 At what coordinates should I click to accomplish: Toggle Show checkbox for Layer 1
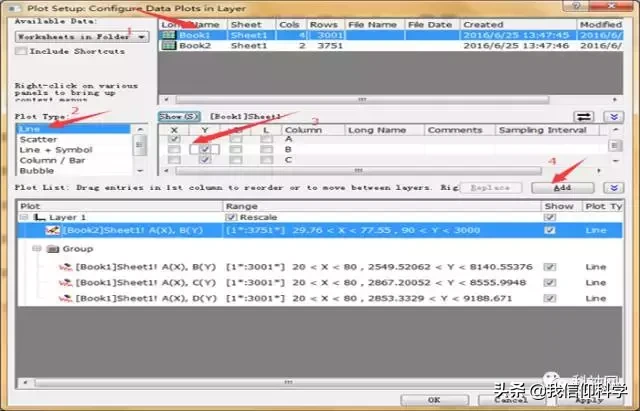click(x=549, y=217)
